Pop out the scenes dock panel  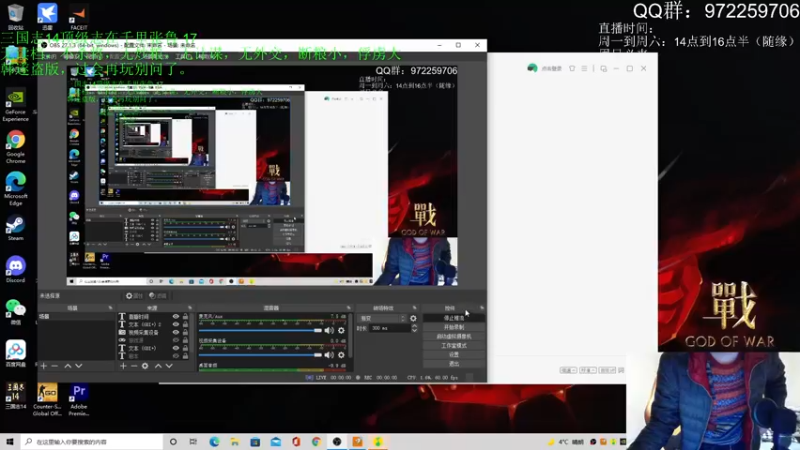[x=110, y=308]
